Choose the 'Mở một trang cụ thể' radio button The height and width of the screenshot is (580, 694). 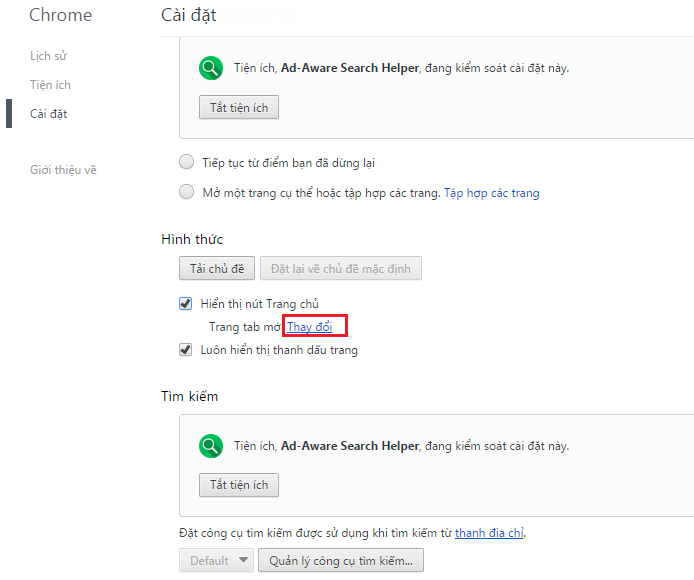point(186,192)
